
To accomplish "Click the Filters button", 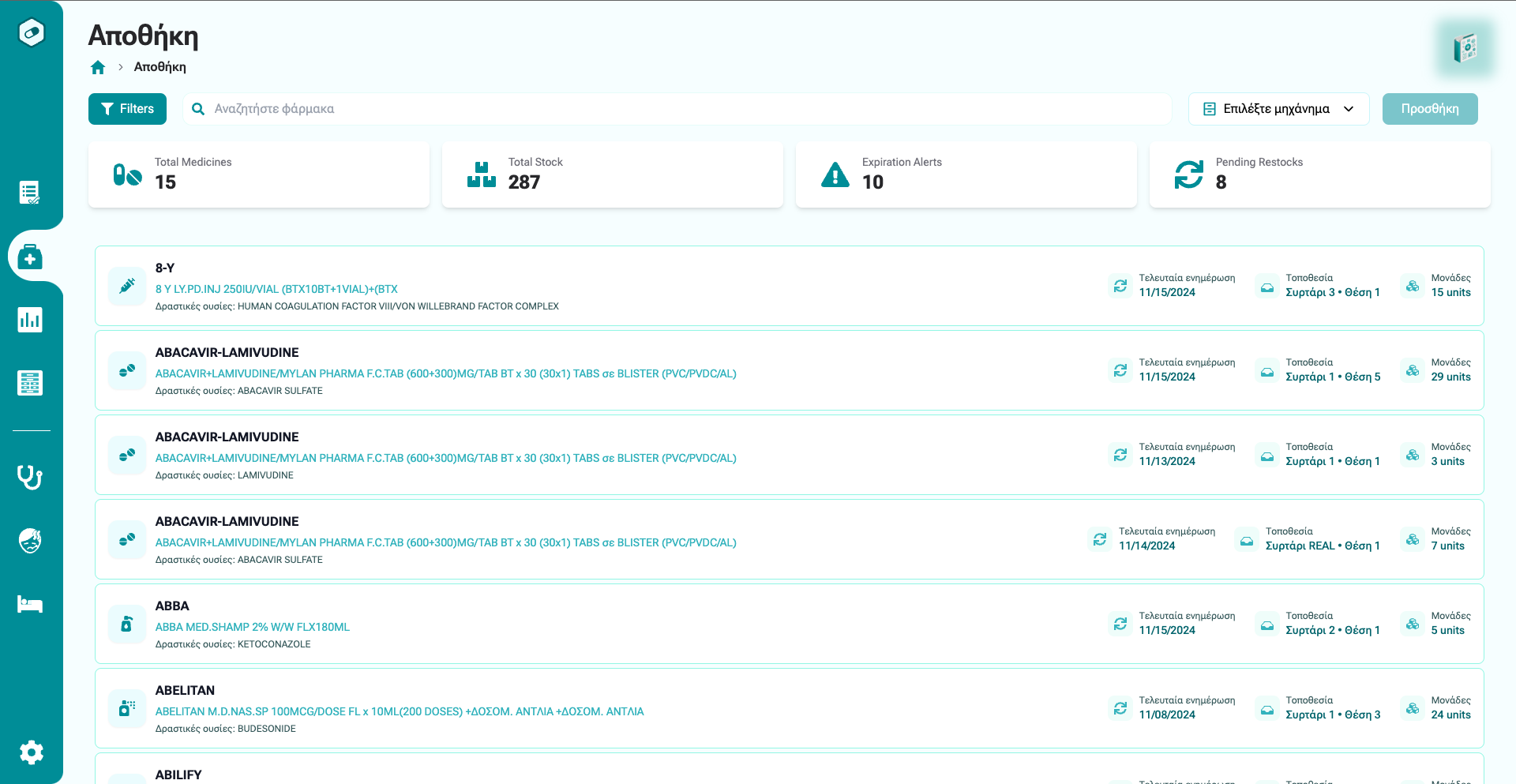I will tap(127, 109).
